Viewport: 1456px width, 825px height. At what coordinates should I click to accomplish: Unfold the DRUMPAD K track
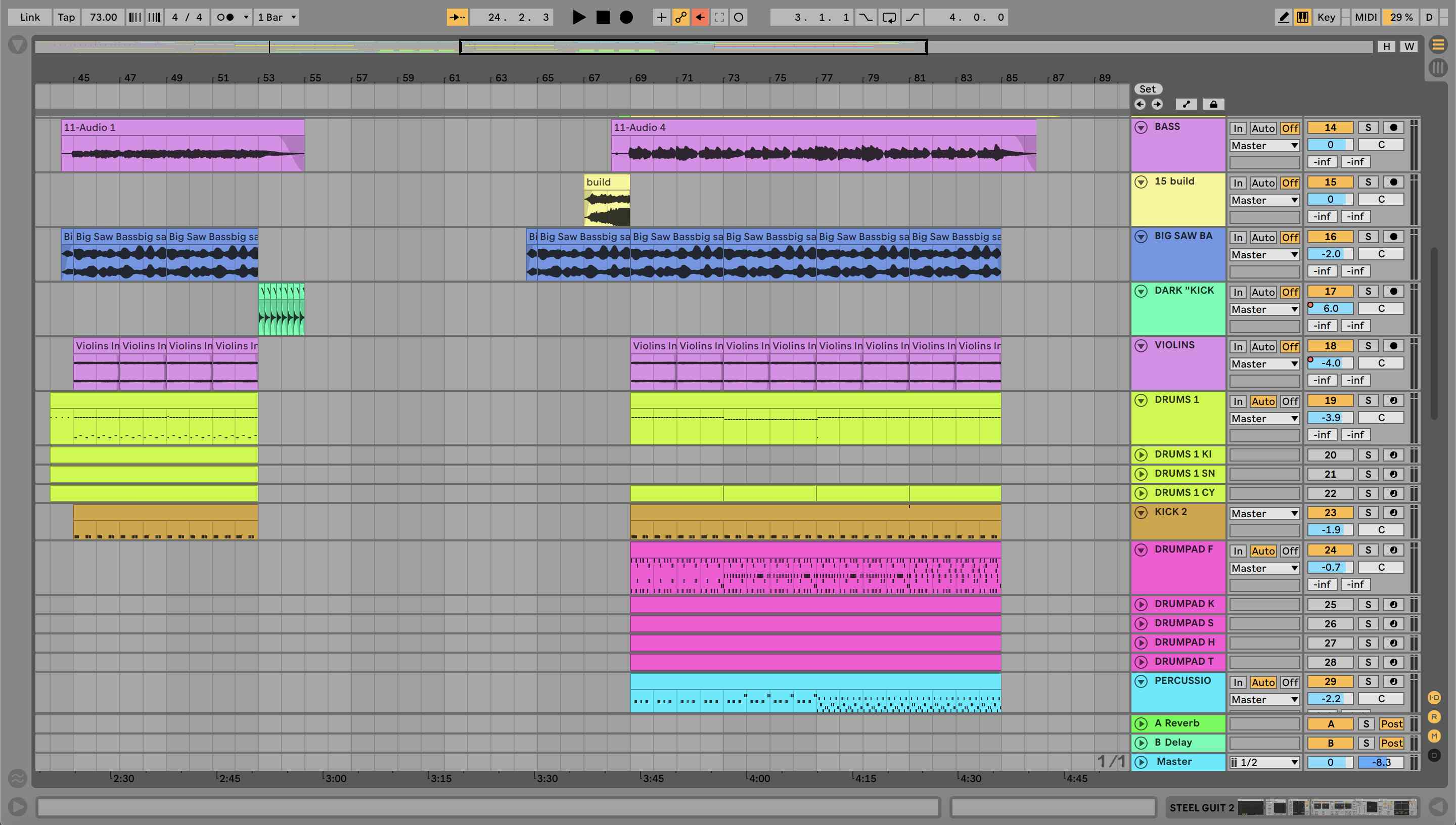1141,605
